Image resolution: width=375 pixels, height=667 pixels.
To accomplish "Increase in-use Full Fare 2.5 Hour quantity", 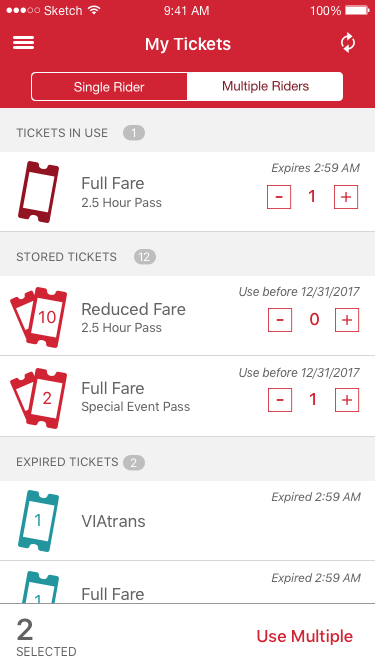I will [346, 197].
